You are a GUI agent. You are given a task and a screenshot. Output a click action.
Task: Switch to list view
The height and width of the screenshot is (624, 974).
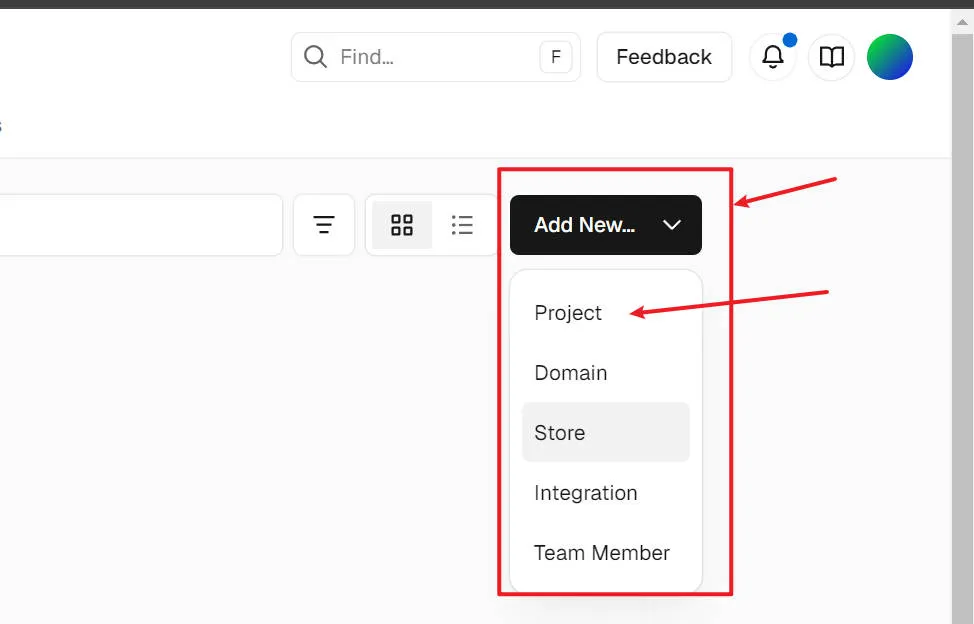coord(462,225)
